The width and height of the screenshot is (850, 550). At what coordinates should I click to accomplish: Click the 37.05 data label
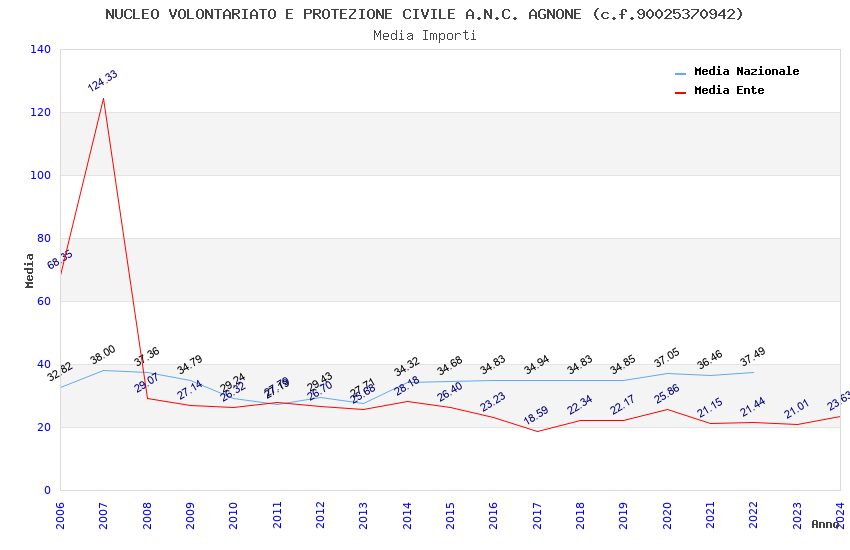pos(666,358)
